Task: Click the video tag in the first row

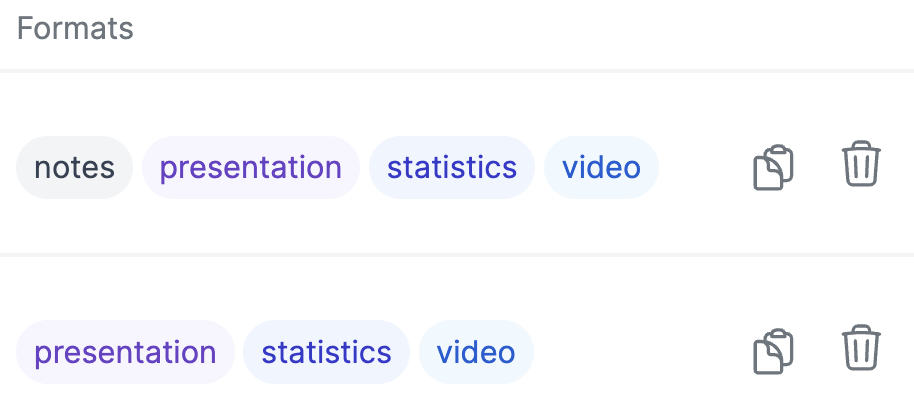Action: click(x=601, y=167)
